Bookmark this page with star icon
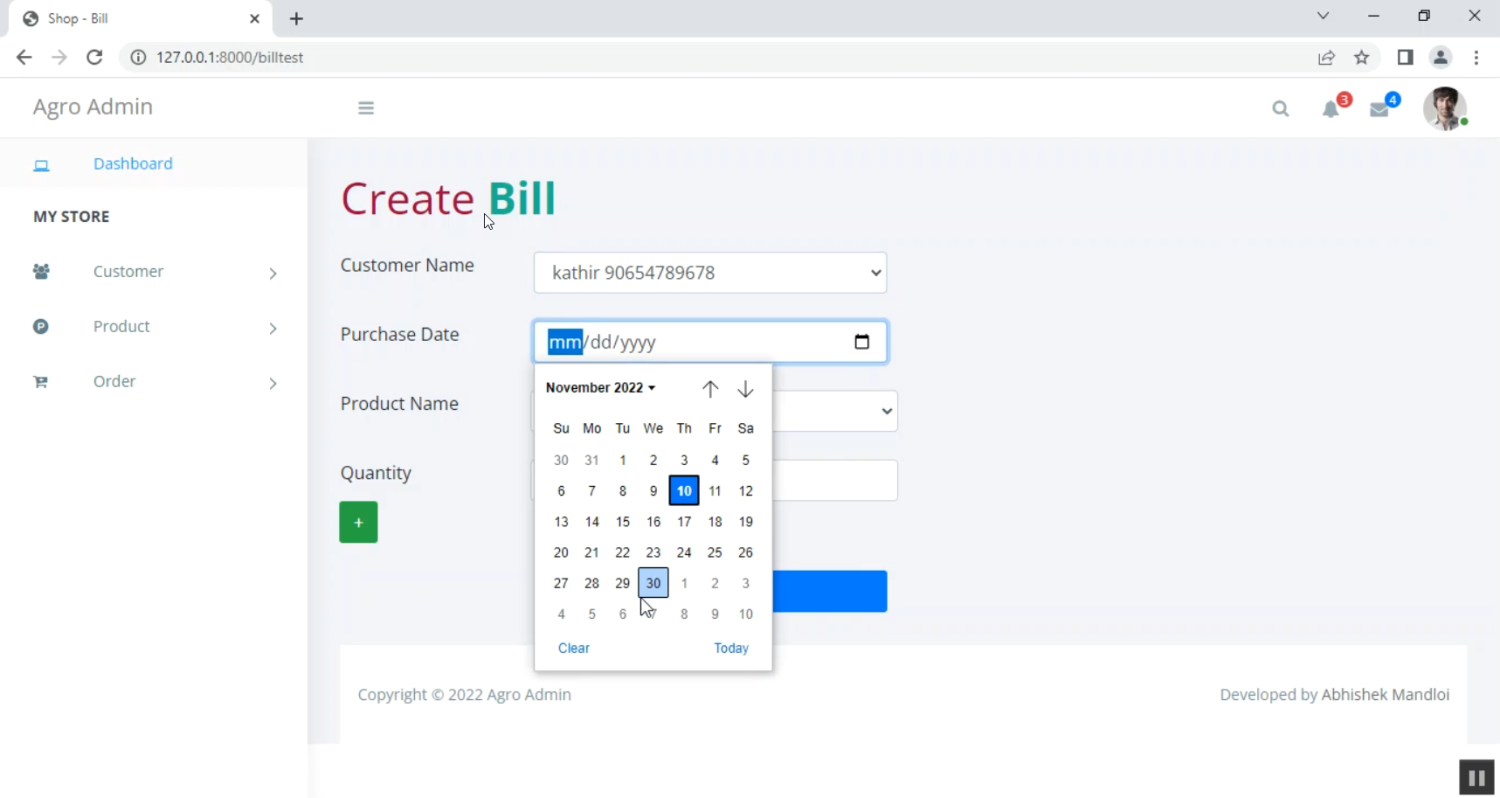This screenshot has width=1500, height=798. (x=1361, y=58)
